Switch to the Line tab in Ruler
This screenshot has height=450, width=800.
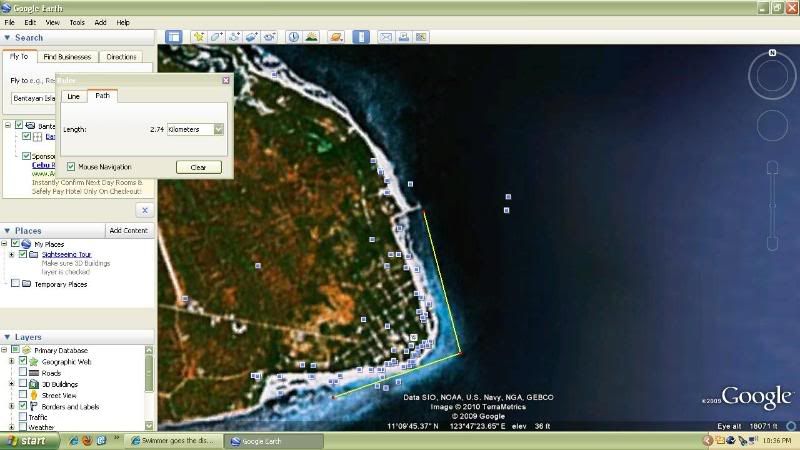[73, 96]
